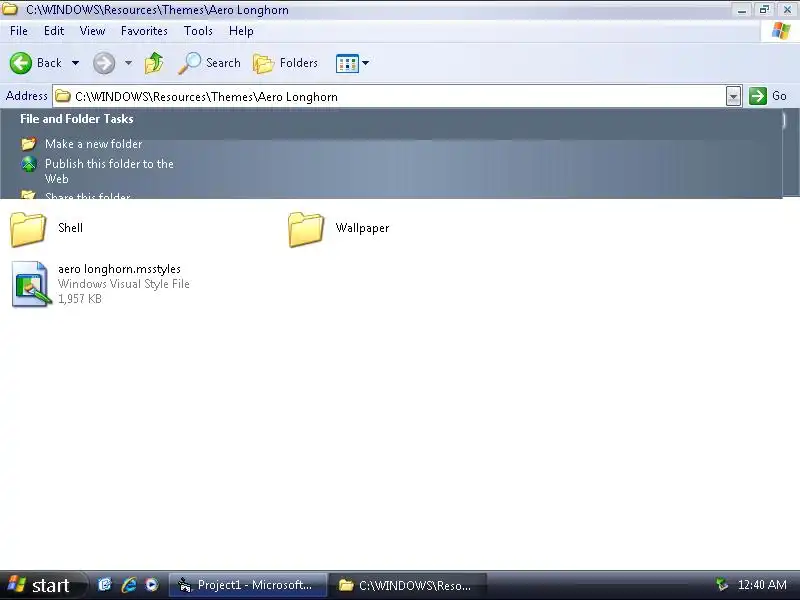800x600 pixels.
Task: Click the Search magnifier toolbar button
Action: pyautogui.click(x=209, y=63)
